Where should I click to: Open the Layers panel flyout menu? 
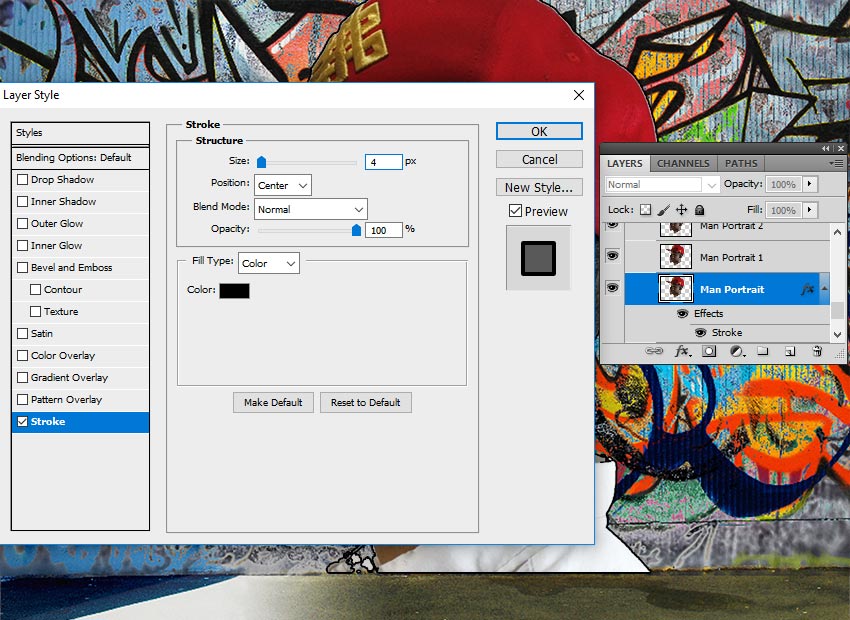[x=840, y=163]
